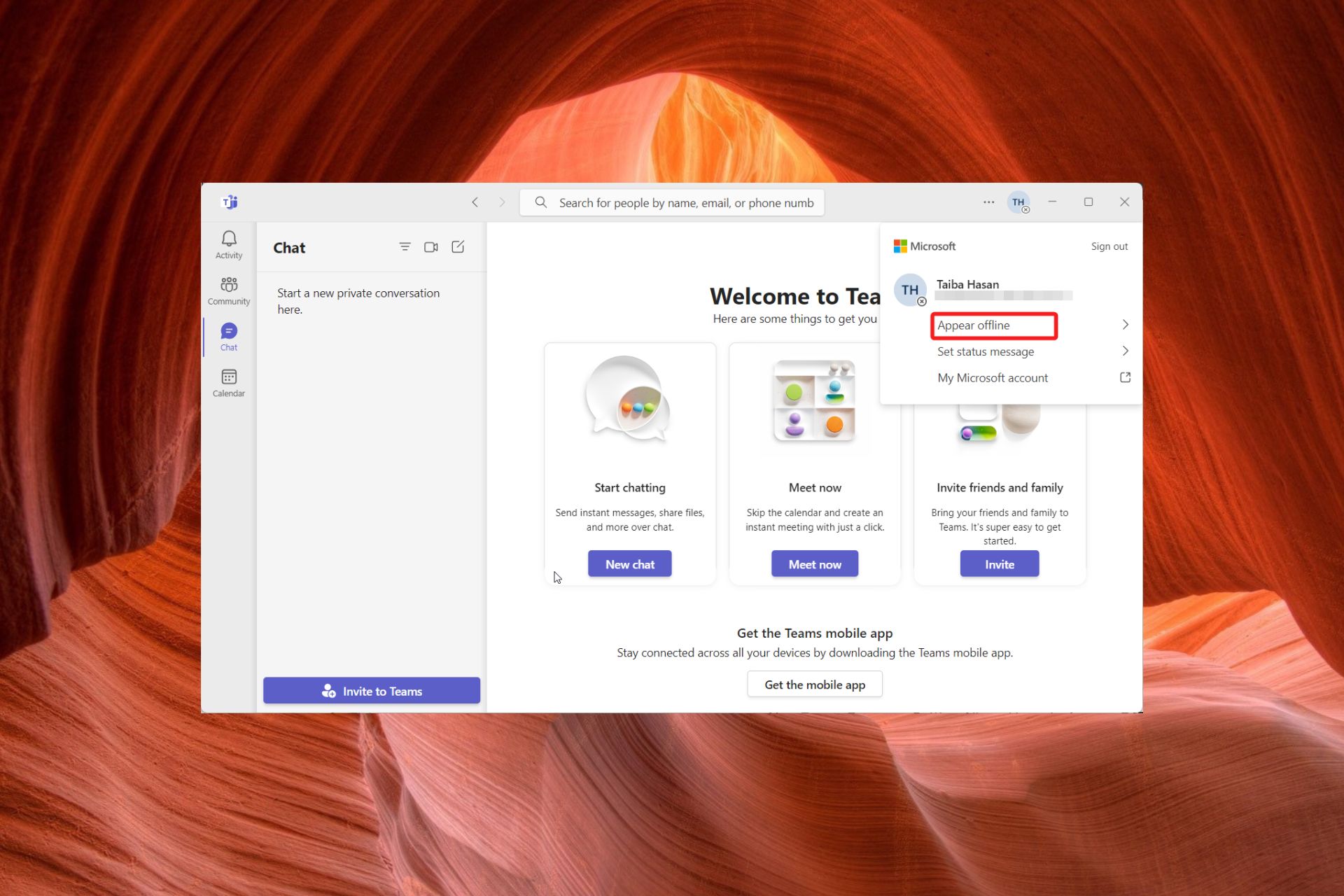Click the New chat button
1344x896 pixels.
tap(629, 563)
